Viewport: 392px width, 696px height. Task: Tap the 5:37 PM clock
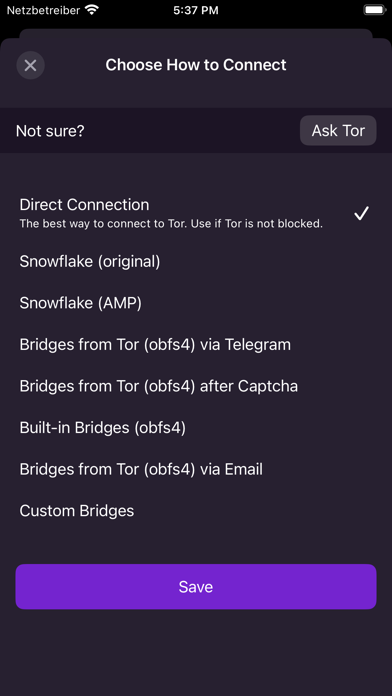196,10
